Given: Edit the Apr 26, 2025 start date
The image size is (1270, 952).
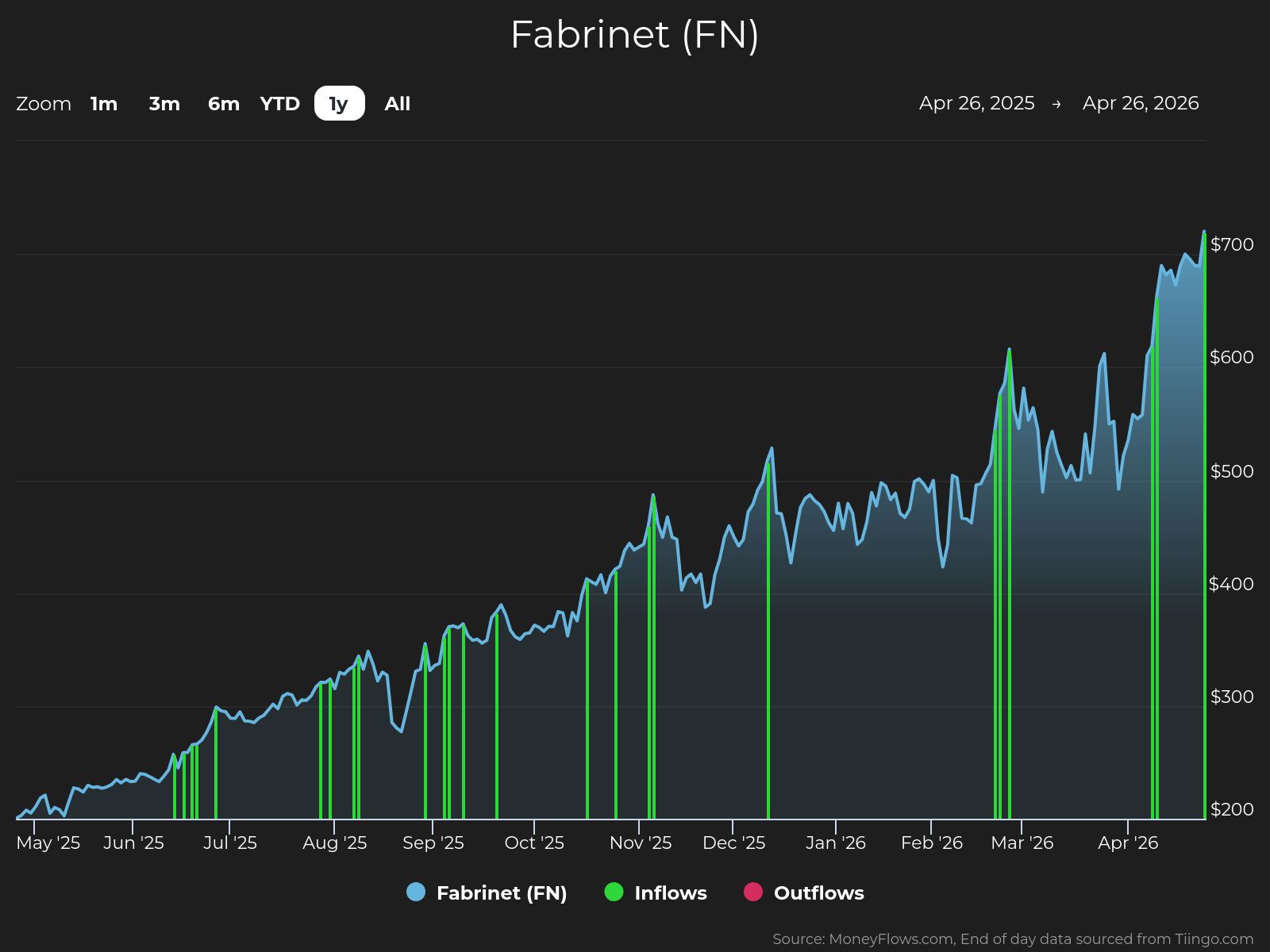Looking at the screenshot, I should coord(976,103).
